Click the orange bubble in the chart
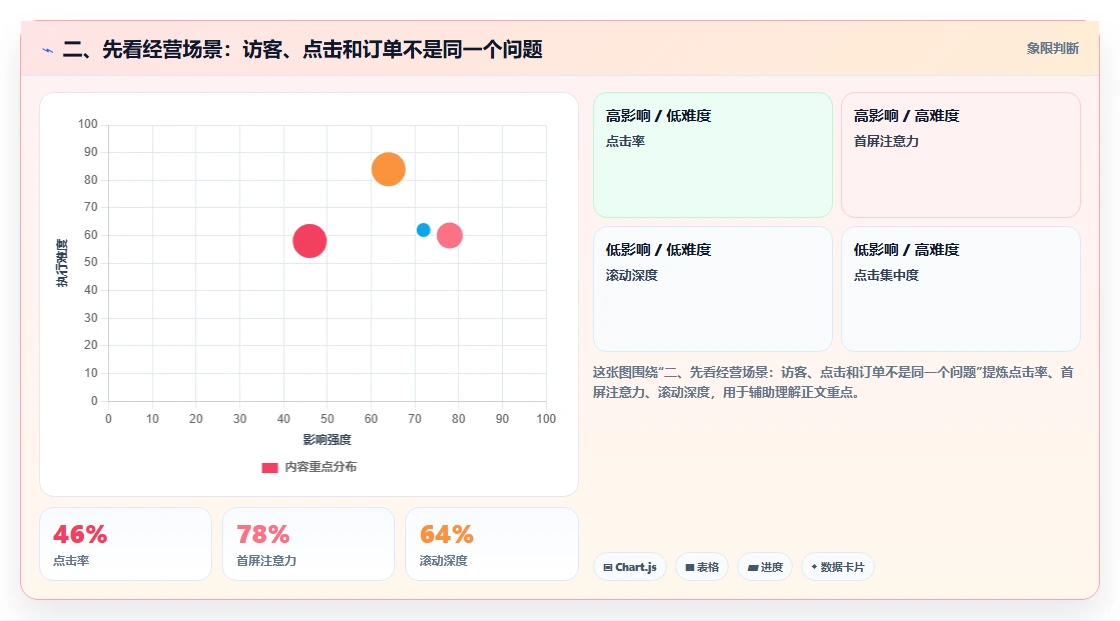The image size is (1120, 621). pyautogui.click(x=389, y=169)
